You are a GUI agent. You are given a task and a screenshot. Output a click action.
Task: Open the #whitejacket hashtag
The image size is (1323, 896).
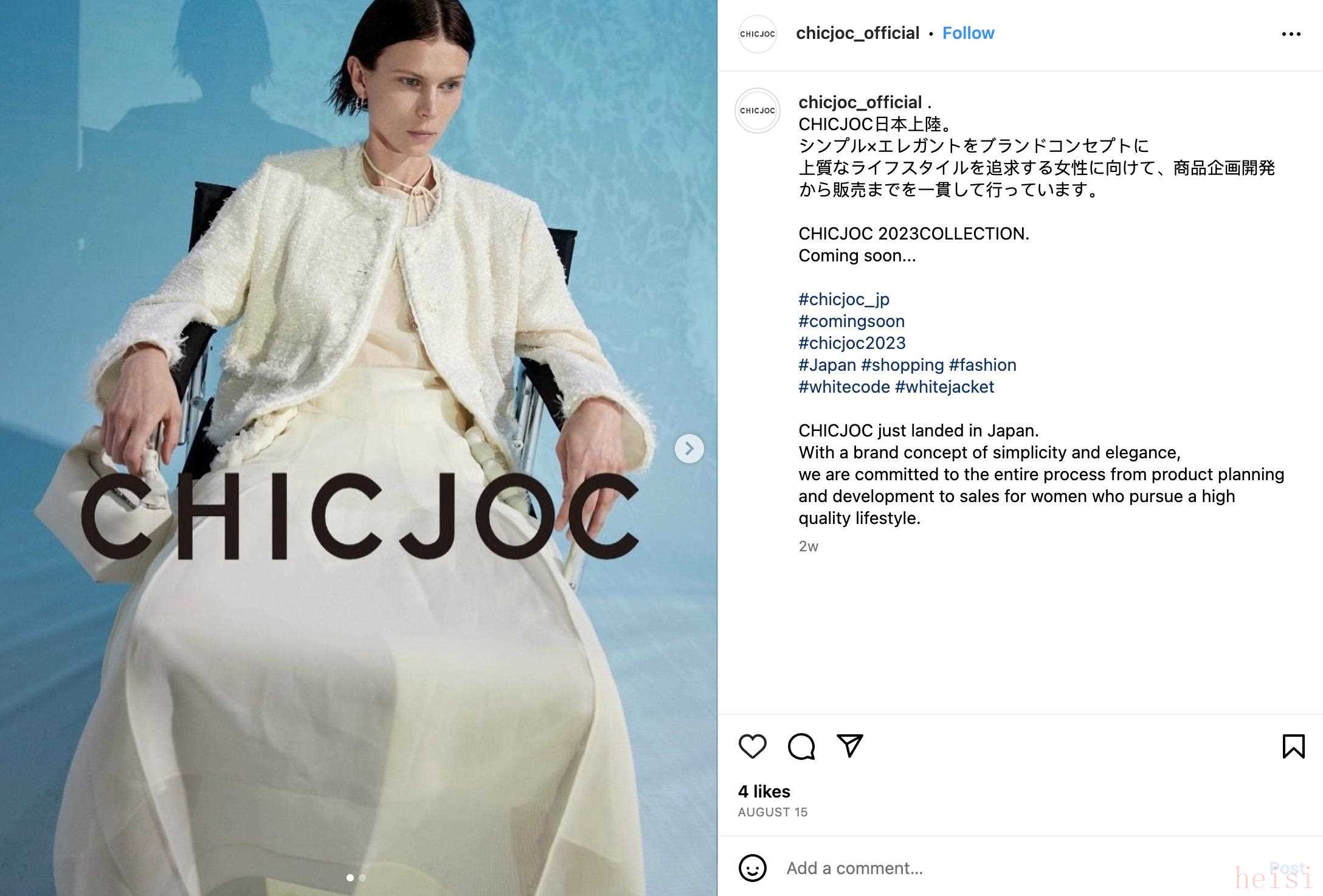pyautogui.click(x=944, y=387)
